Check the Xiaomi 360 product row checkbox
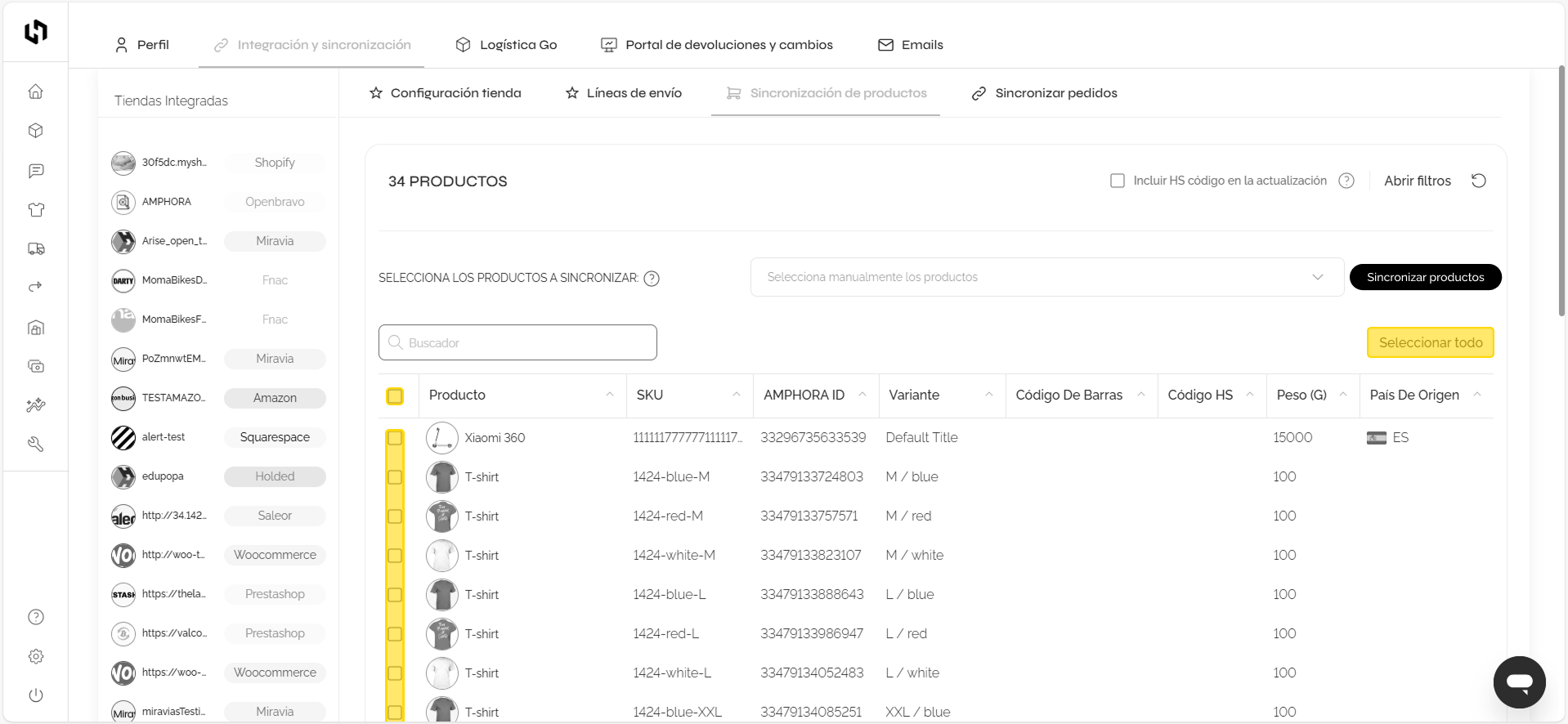1568x724 pixels. (x=395, y=438)
